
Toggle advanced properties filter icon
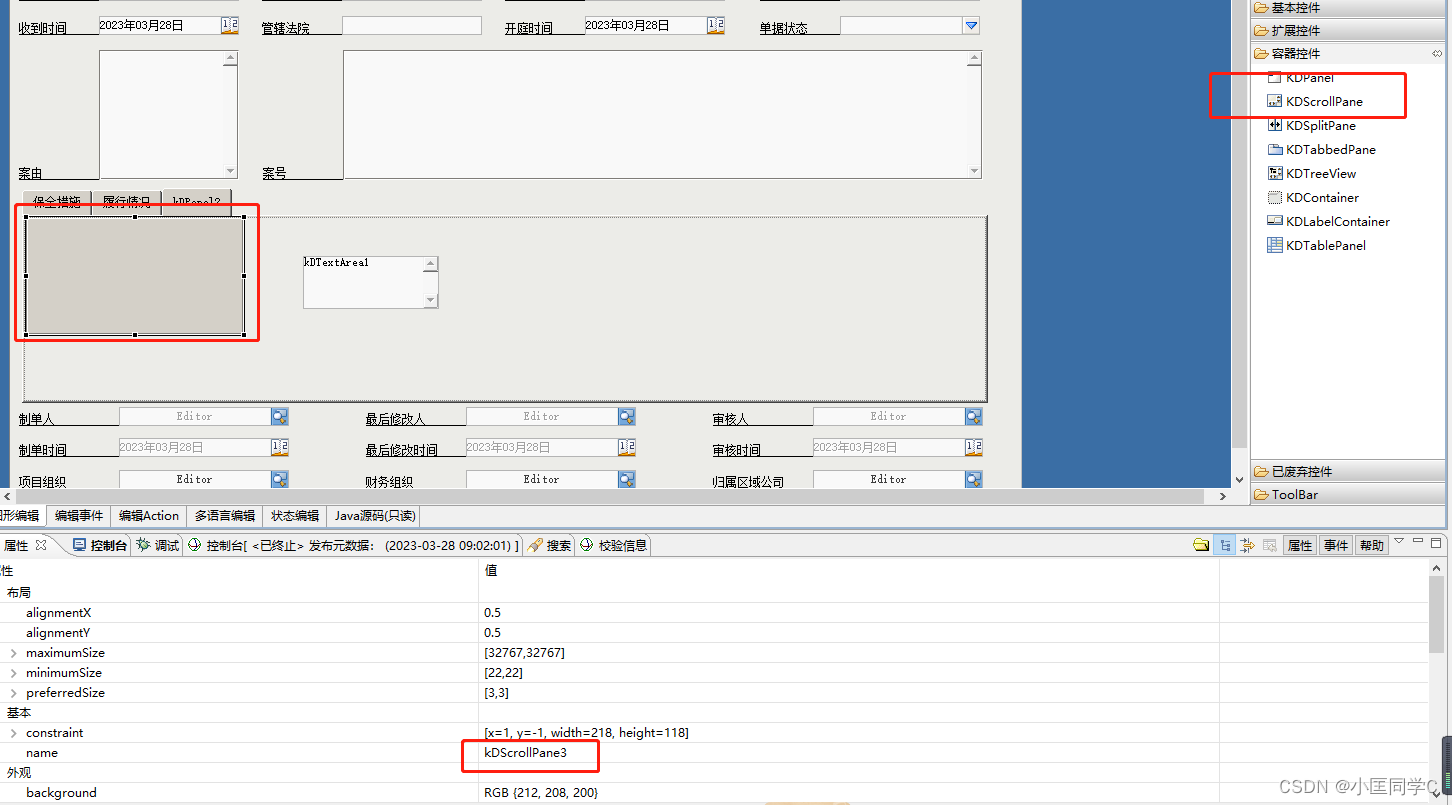pos(1247,545)
